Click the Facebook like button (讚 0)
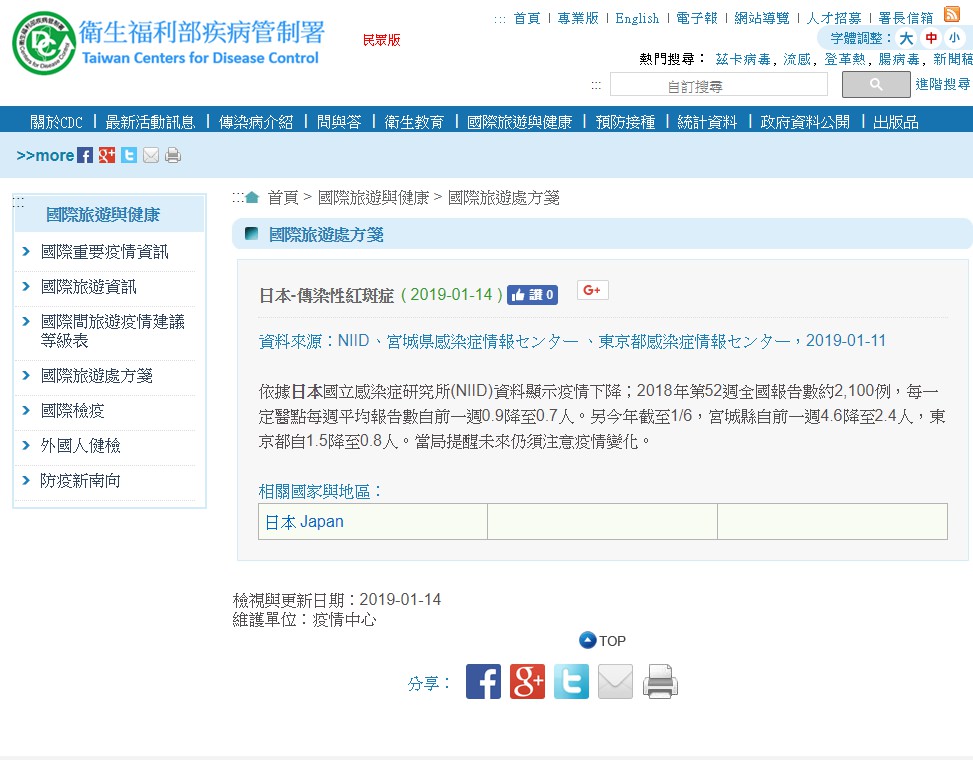This screenshot has height=760, width=973. click(532, 295)
